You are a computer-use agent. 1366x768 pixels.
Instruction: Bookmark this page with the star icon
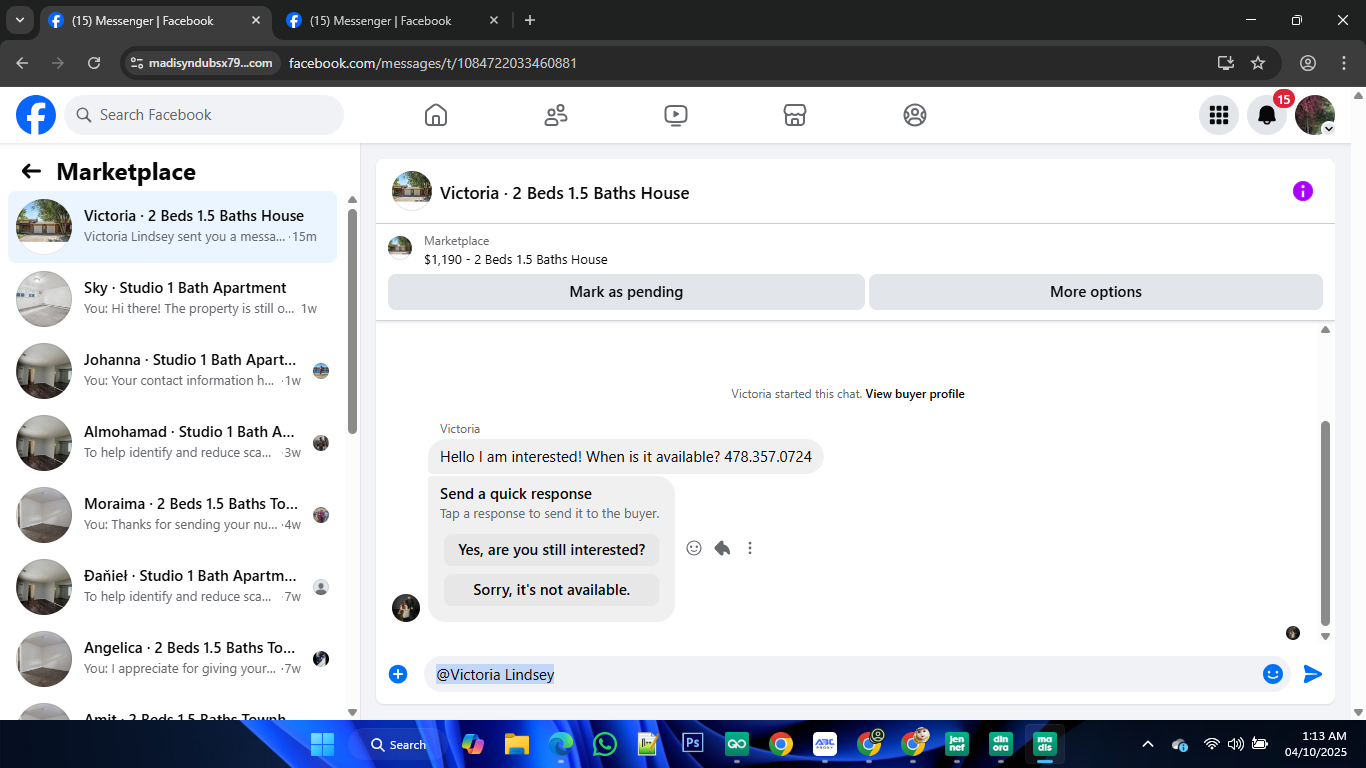1258,63
